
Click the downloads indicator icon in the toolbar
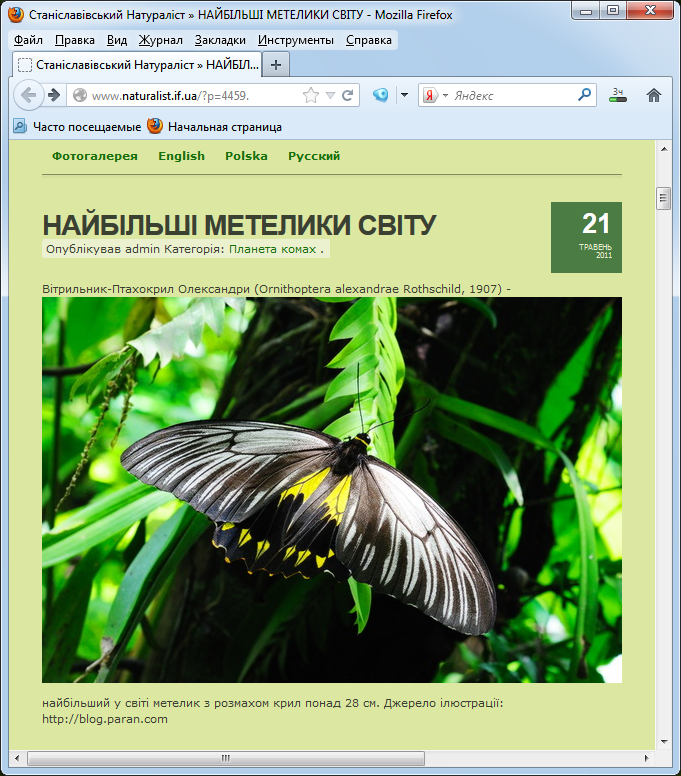(618, 95)
